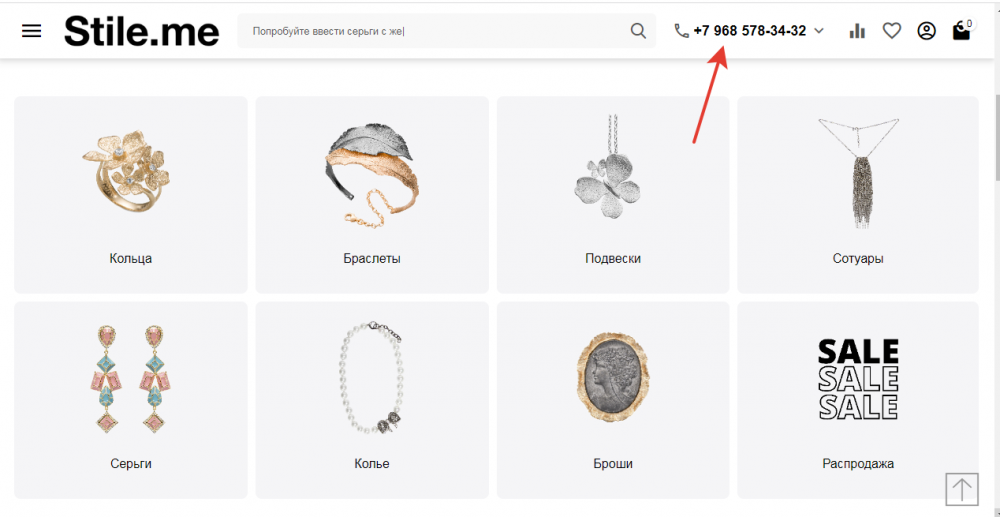Click the Stile.me logo
The width and height of the screenshot is (1000, 517).
141,31
